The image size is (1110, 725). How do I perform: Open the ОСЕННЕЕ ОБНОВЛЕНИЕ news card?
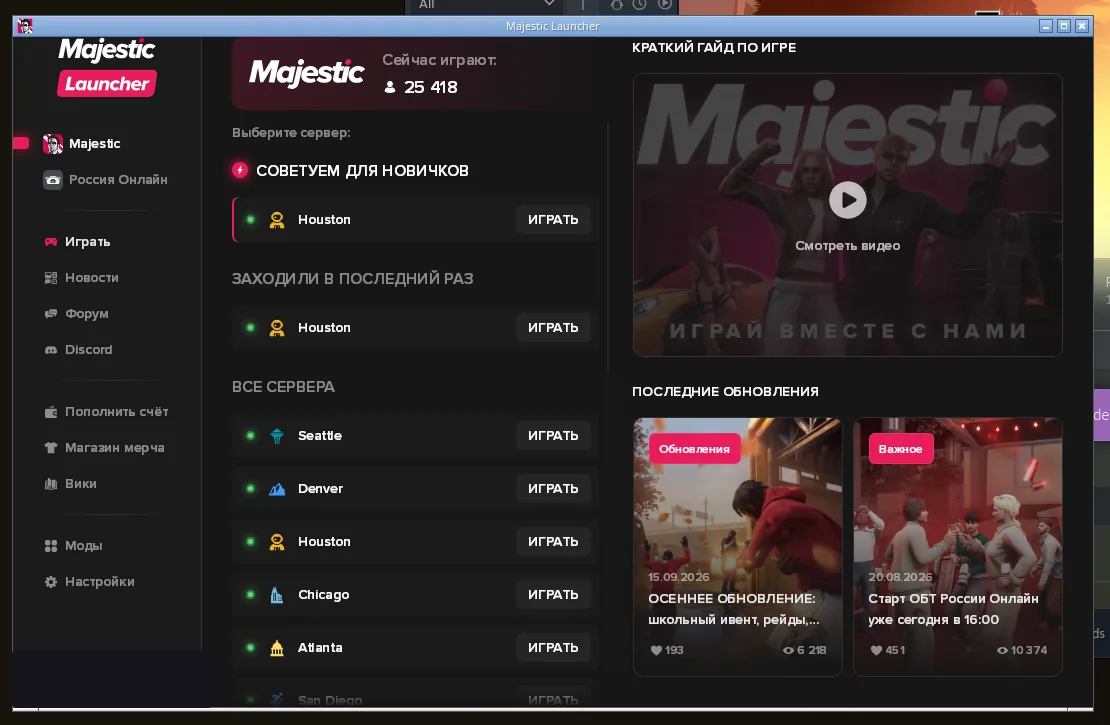pyautogui.click(x=738, y=547)
